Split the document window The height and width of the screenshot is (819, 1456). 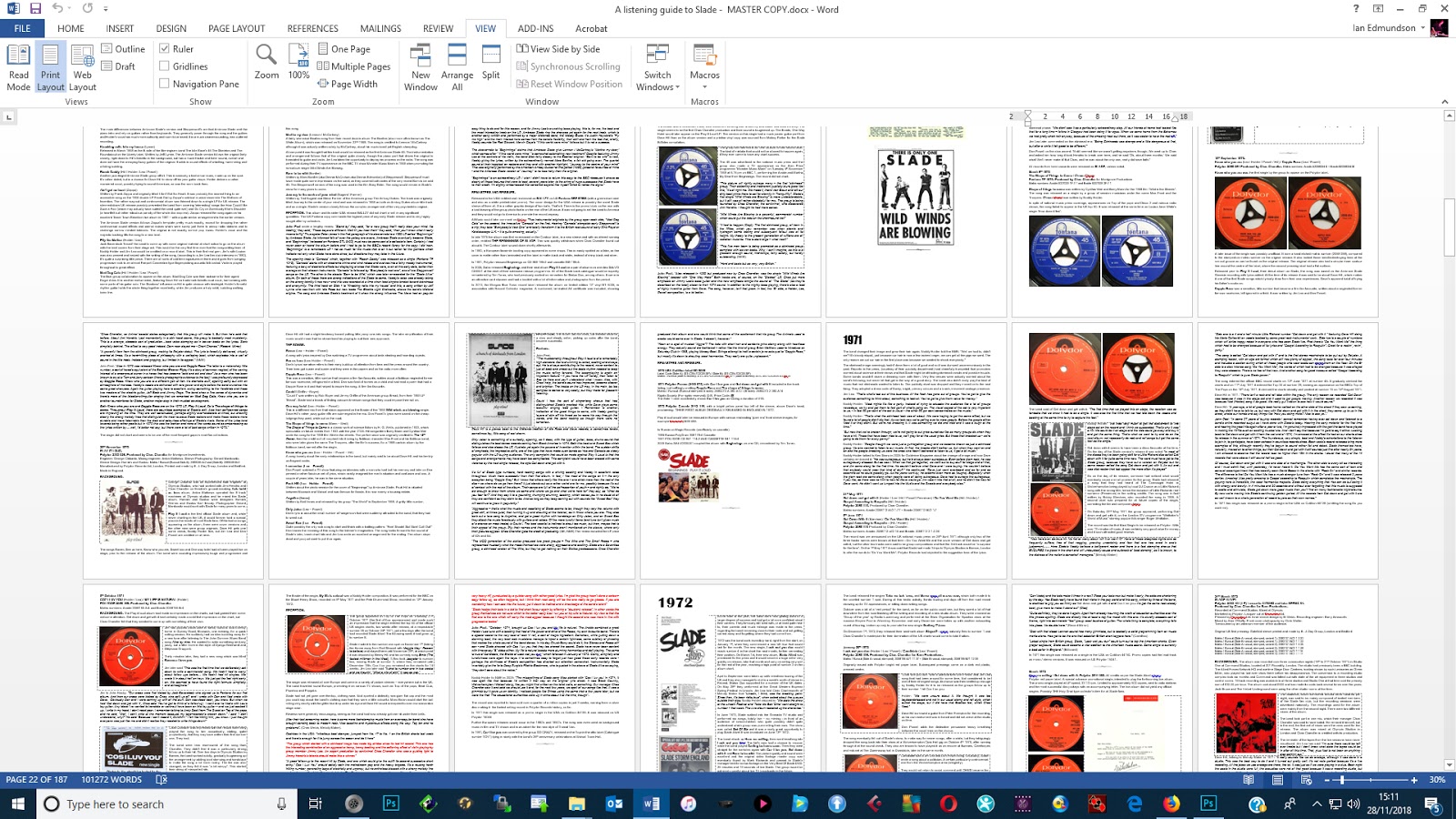point(490,62)
